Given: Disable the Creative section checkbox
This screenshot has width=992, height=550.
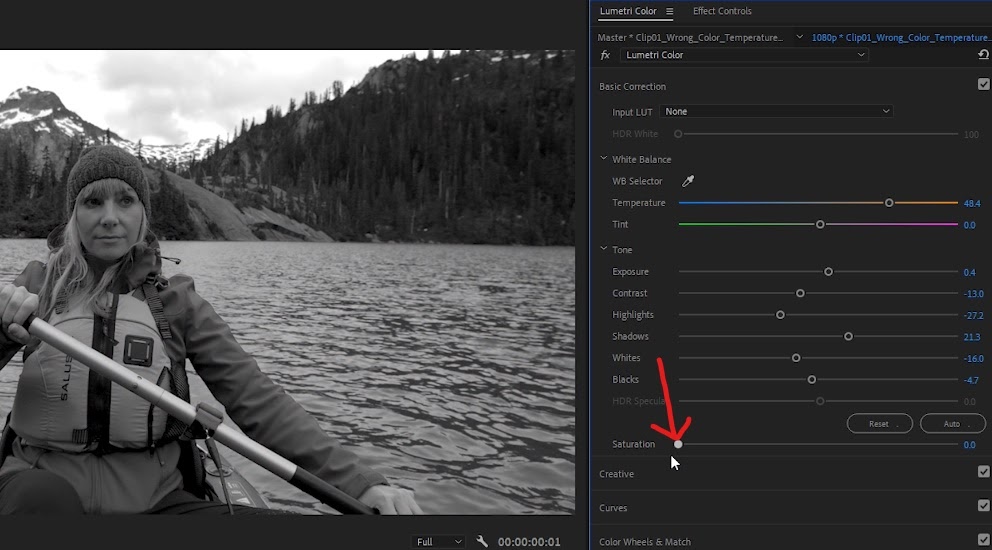Looking at the screenshot, I should click(983, 472).
